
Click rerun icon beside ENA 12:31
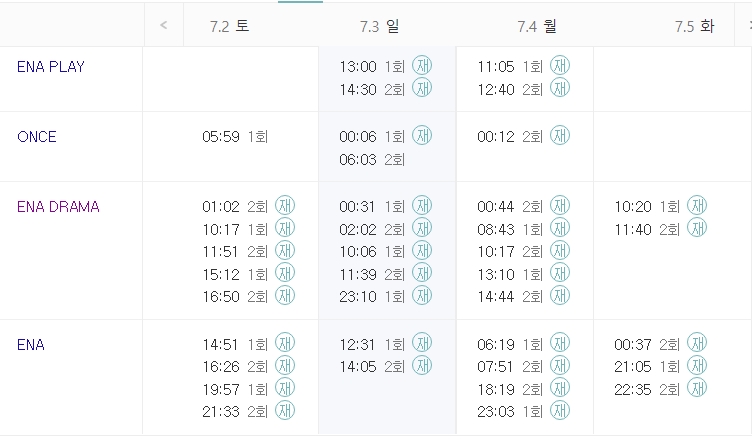pyautogui.click(x=422, y=343)
